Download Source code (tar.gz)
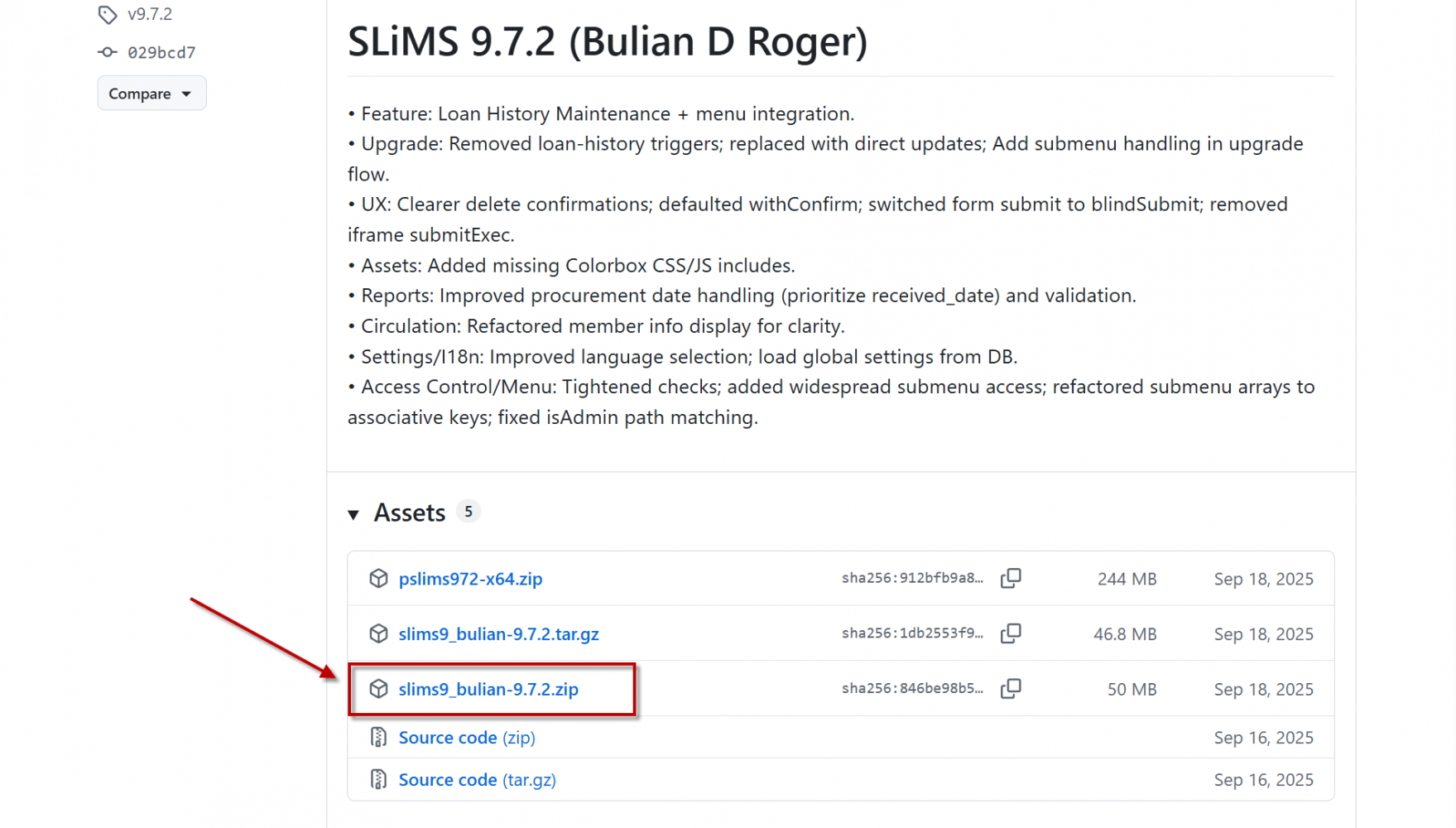 (x=477, y=780)
